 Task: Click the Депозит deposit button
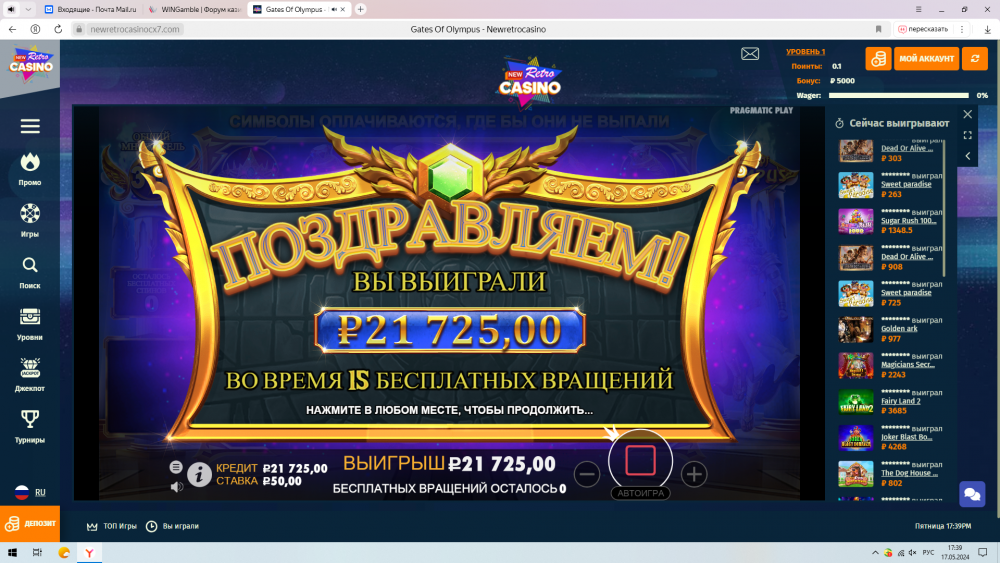point(30,523)
